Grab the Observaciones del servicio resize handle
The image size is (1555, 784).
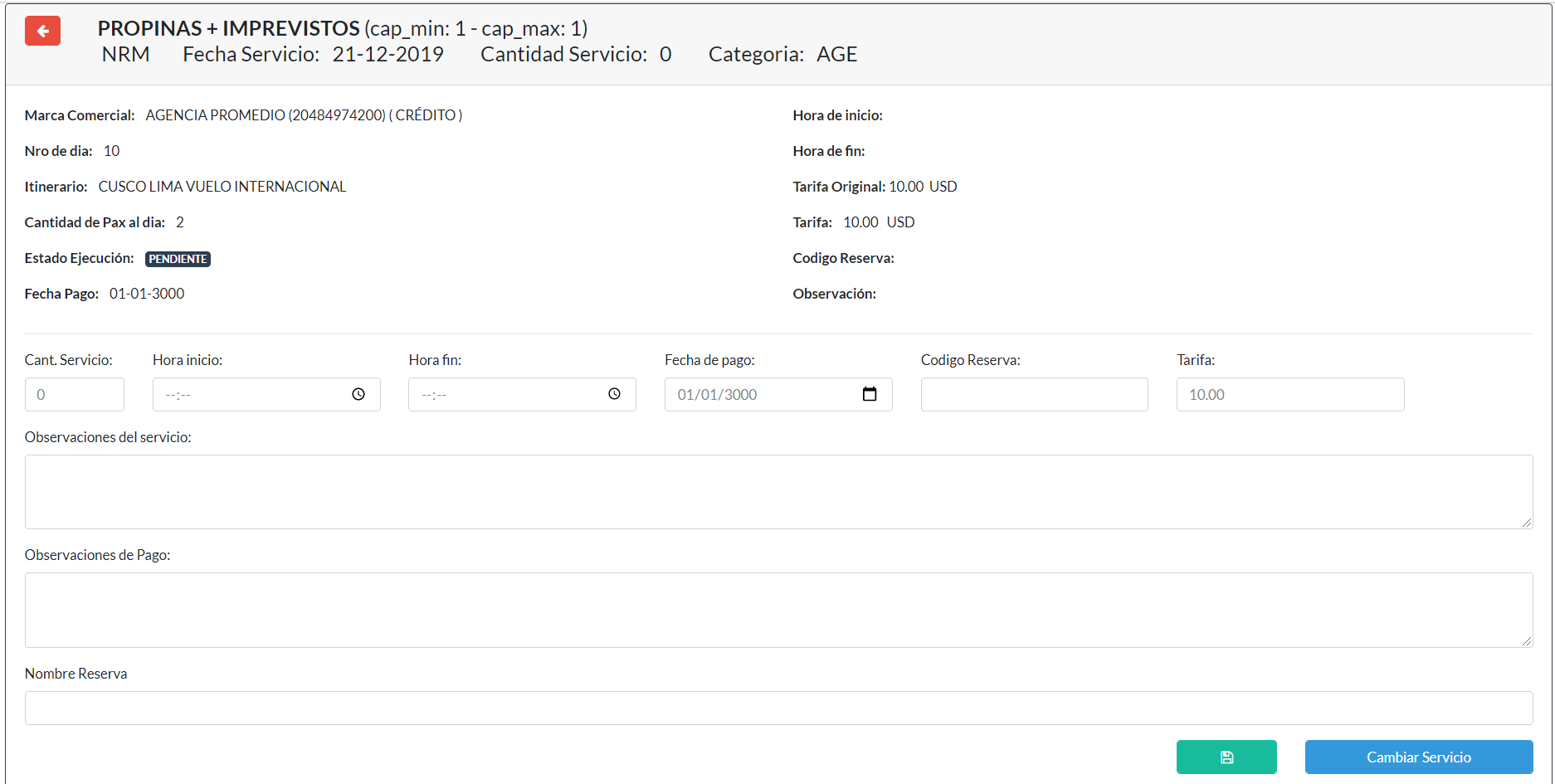coord(1526,523)
